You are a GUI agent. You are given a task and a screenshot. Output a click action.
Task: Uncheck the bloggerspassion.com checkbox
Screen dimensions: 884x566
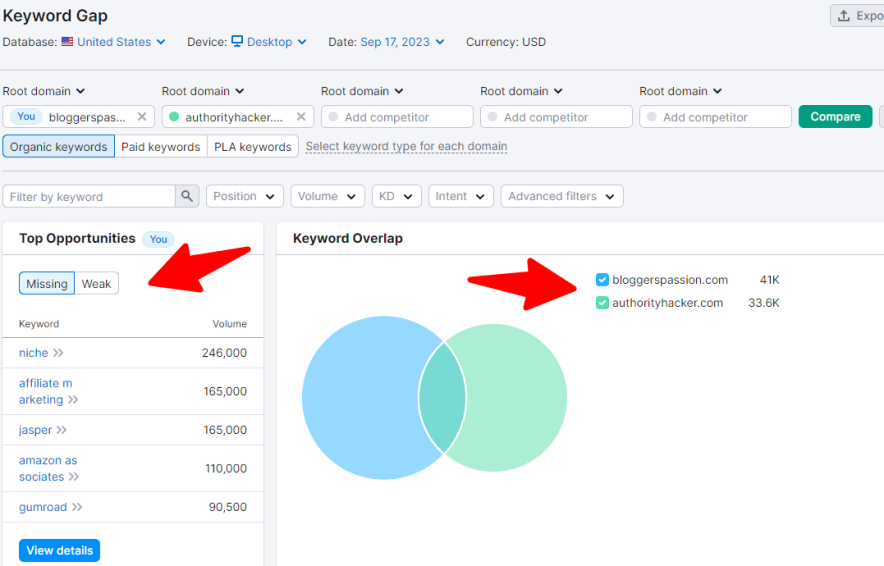point(602,280)
